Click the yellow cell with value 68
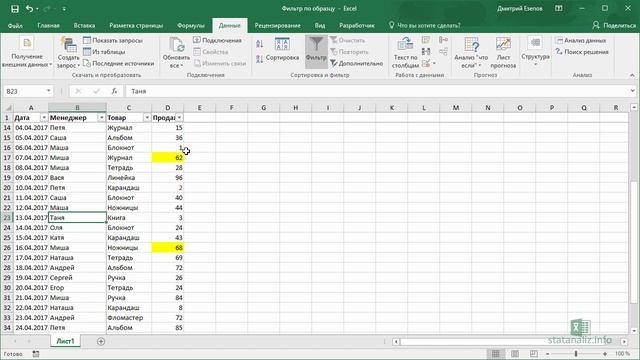Viewport: 640px width, 360px height. click(167, 247)
